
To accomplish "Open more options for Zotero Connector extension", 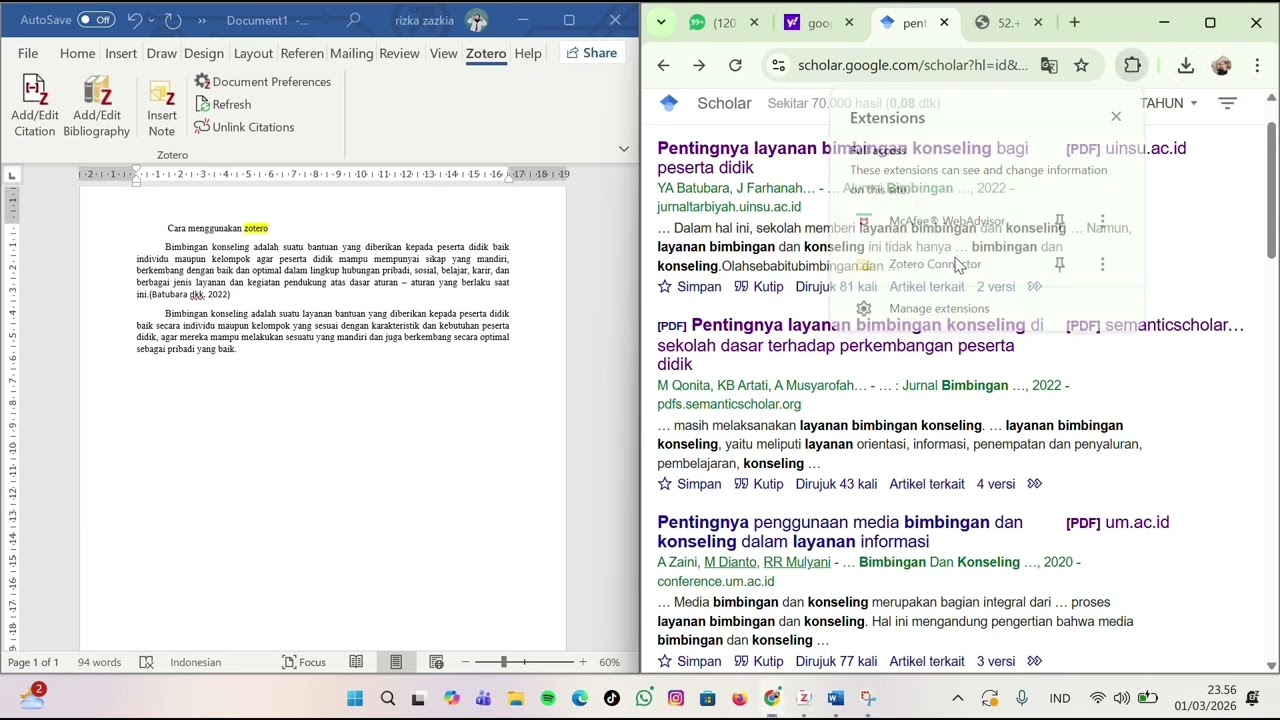I will [1102, 264].
